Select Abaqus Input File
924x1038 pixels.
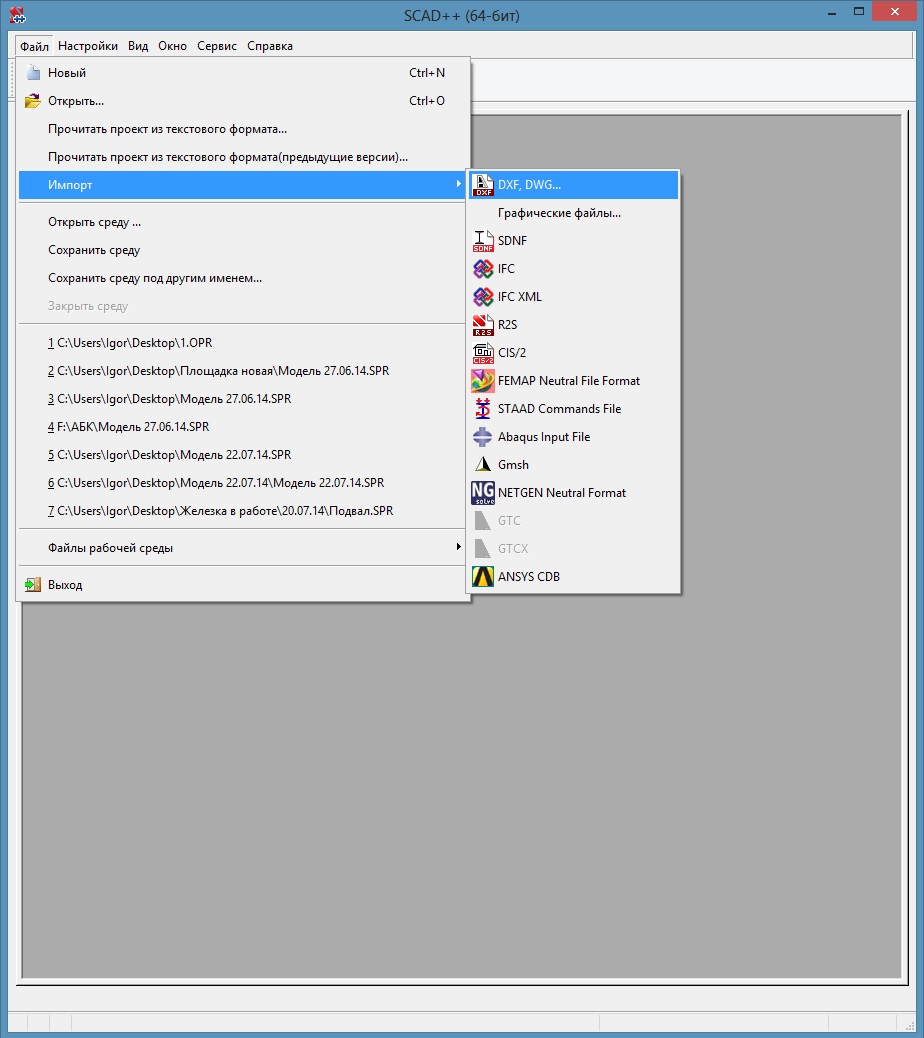574,437
